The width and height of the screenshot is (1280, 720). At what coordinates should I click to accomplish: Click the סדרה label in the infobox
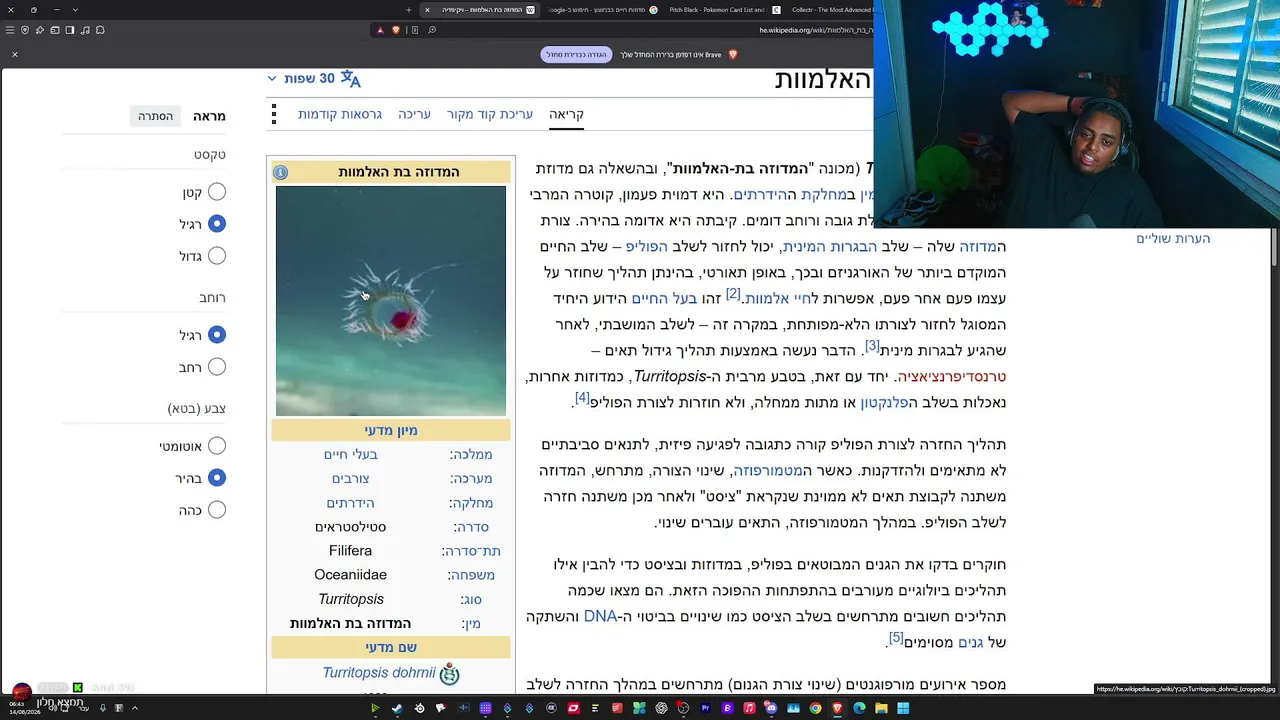(x=470, y=527)
